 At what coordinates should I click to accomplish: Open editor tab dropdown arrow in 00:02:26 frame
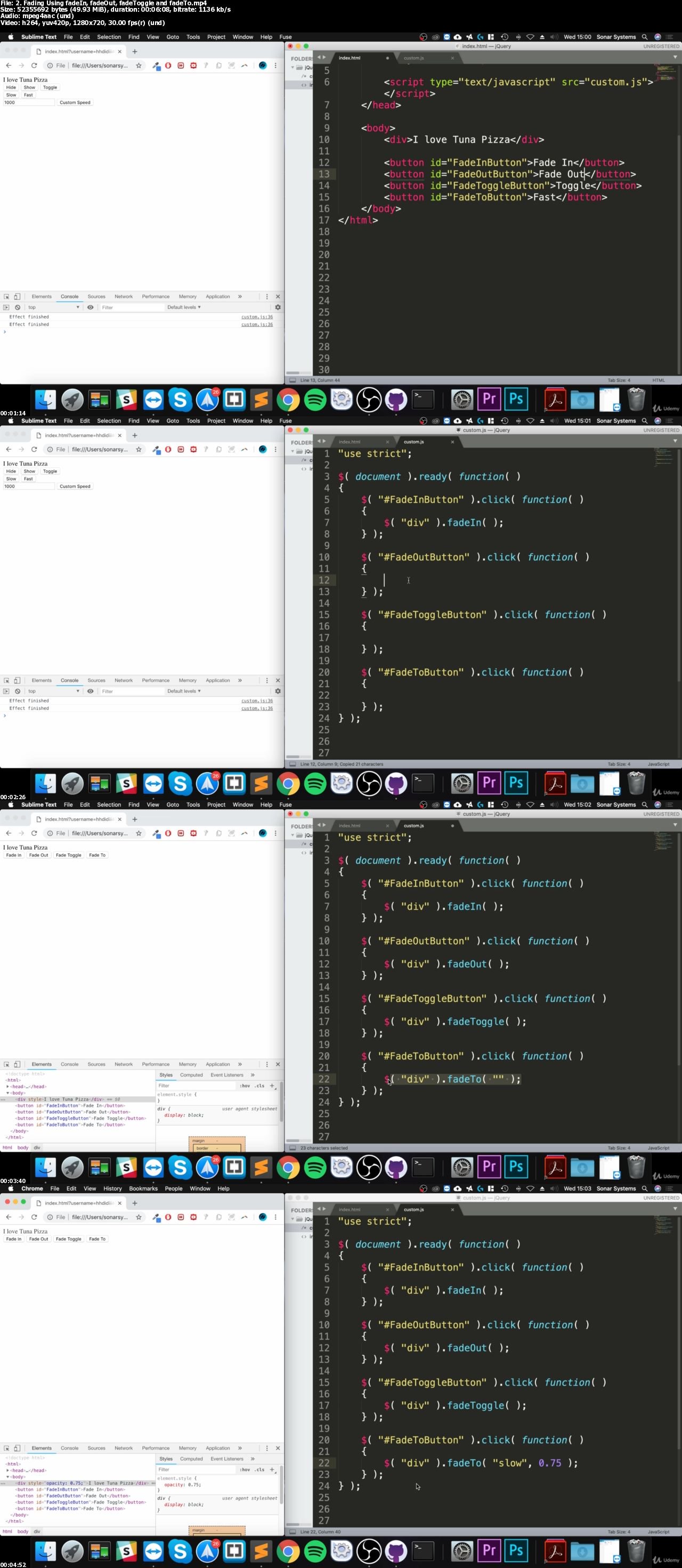[x=675, y=441]
